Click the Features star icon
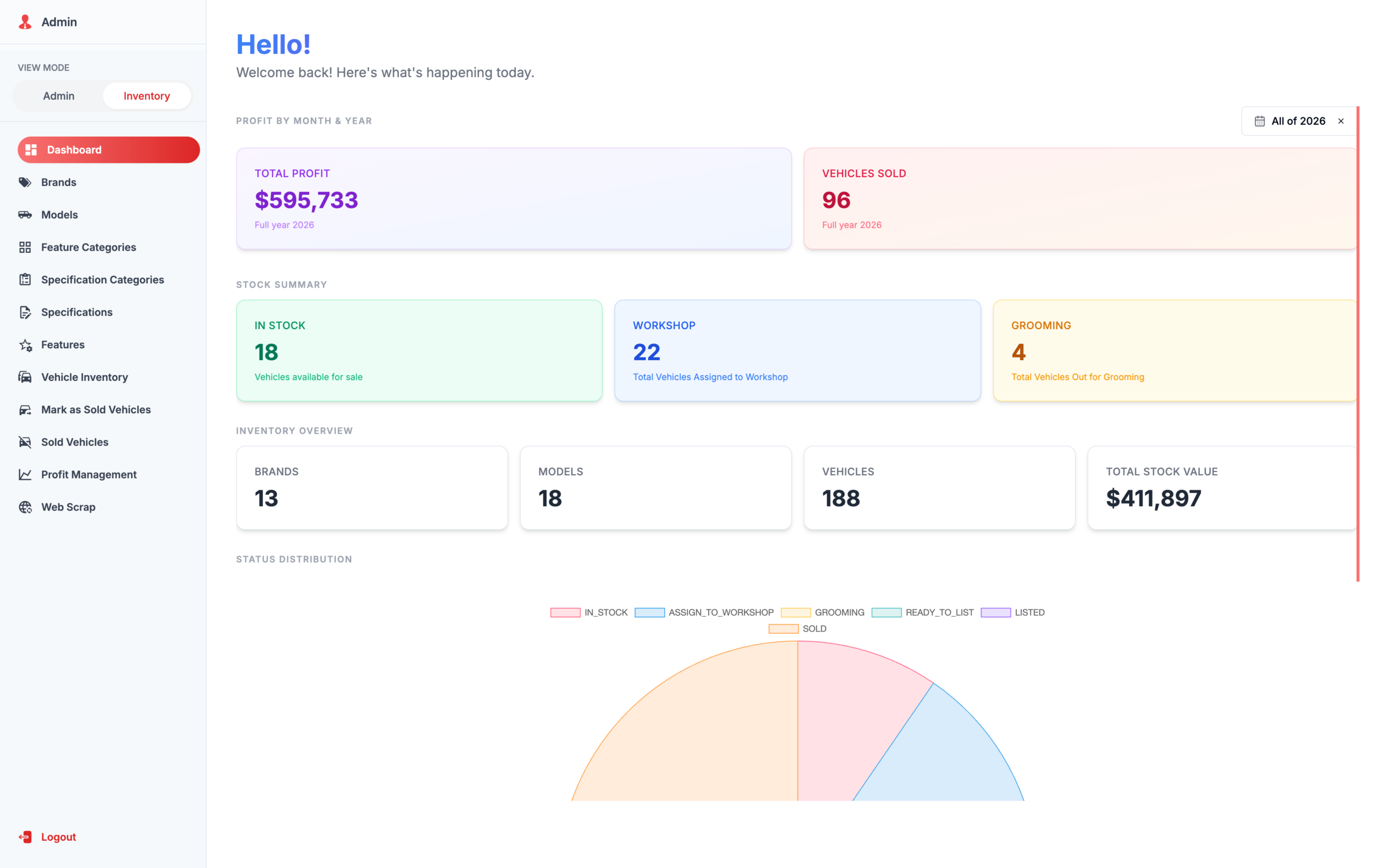The width and height of the screenshot is (1389, 868). click(x=26, y=345)
